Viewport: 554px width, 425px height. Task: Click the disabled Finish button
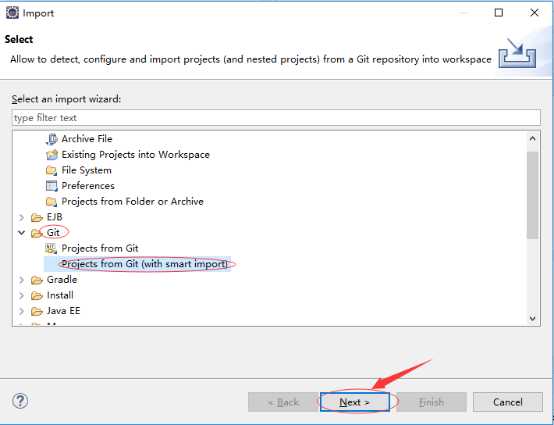[431, 402]
